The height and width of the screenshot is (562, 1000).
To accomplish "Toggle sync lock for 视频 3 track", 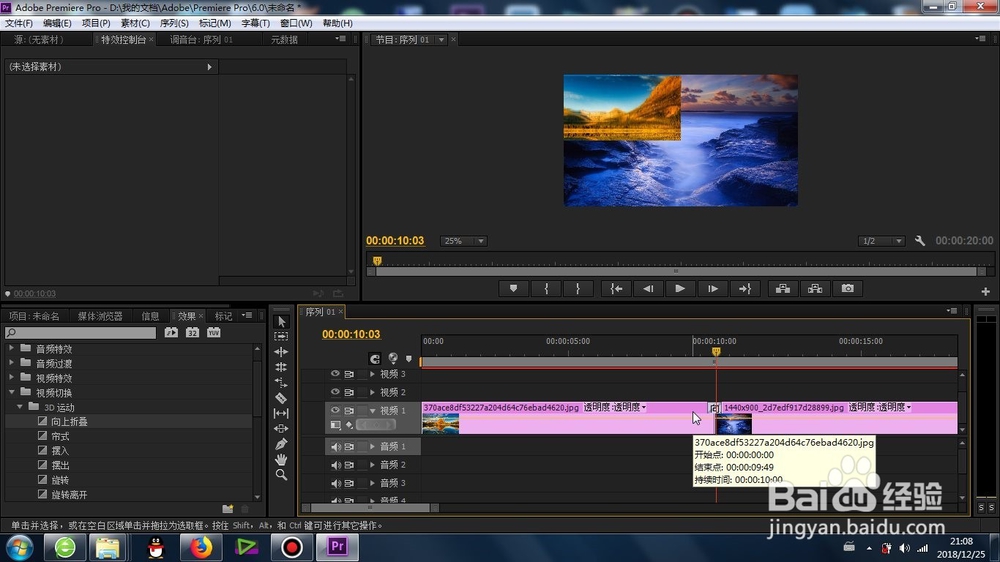I will [x=349, y=374].
